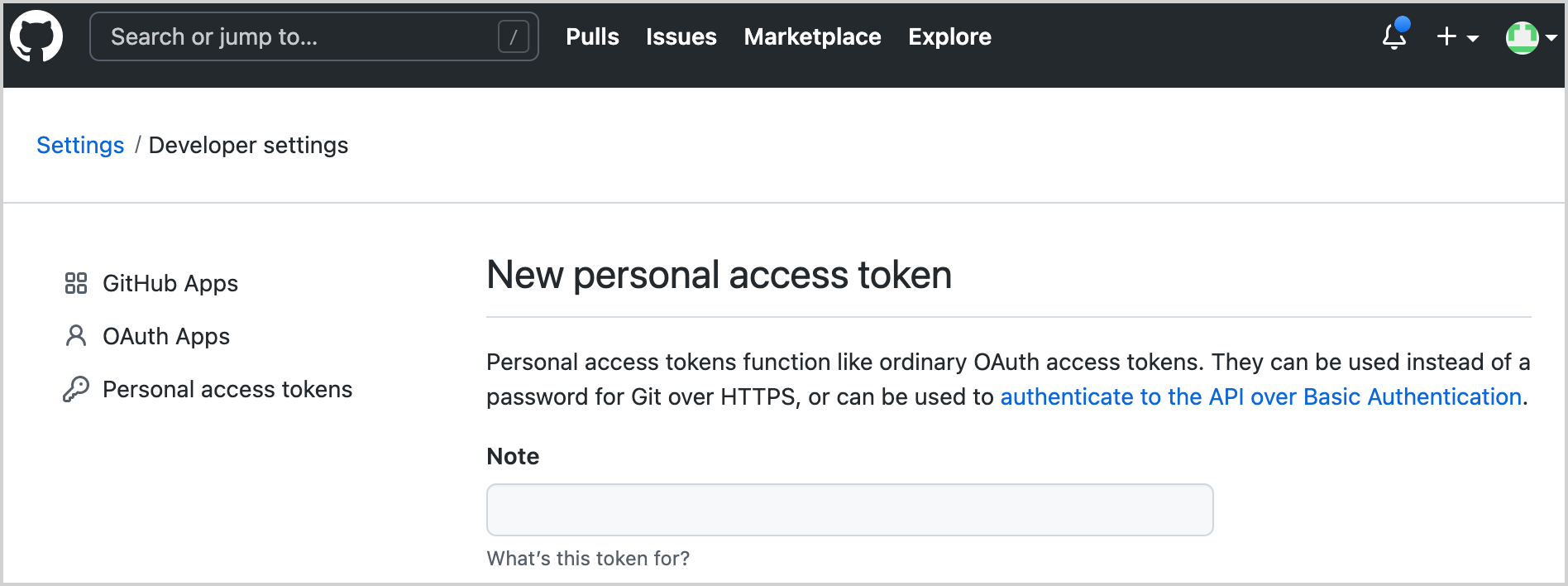Select Pulls in the top navigation
Viewport: 1568px width, 586px height.
tap(592, 36)
